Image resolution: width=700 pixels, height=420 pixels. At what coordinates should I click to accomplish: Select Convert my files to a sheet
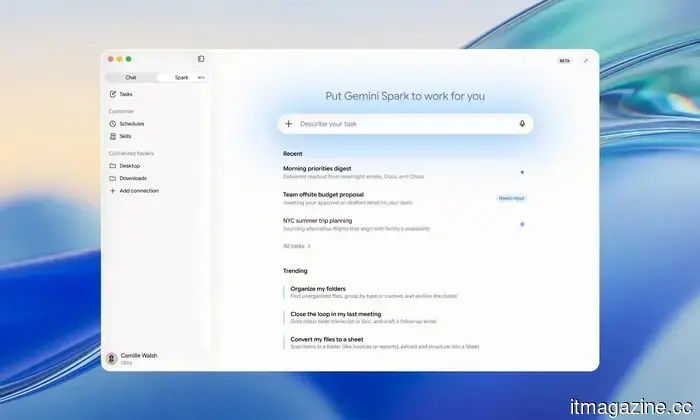click(384, 343)
